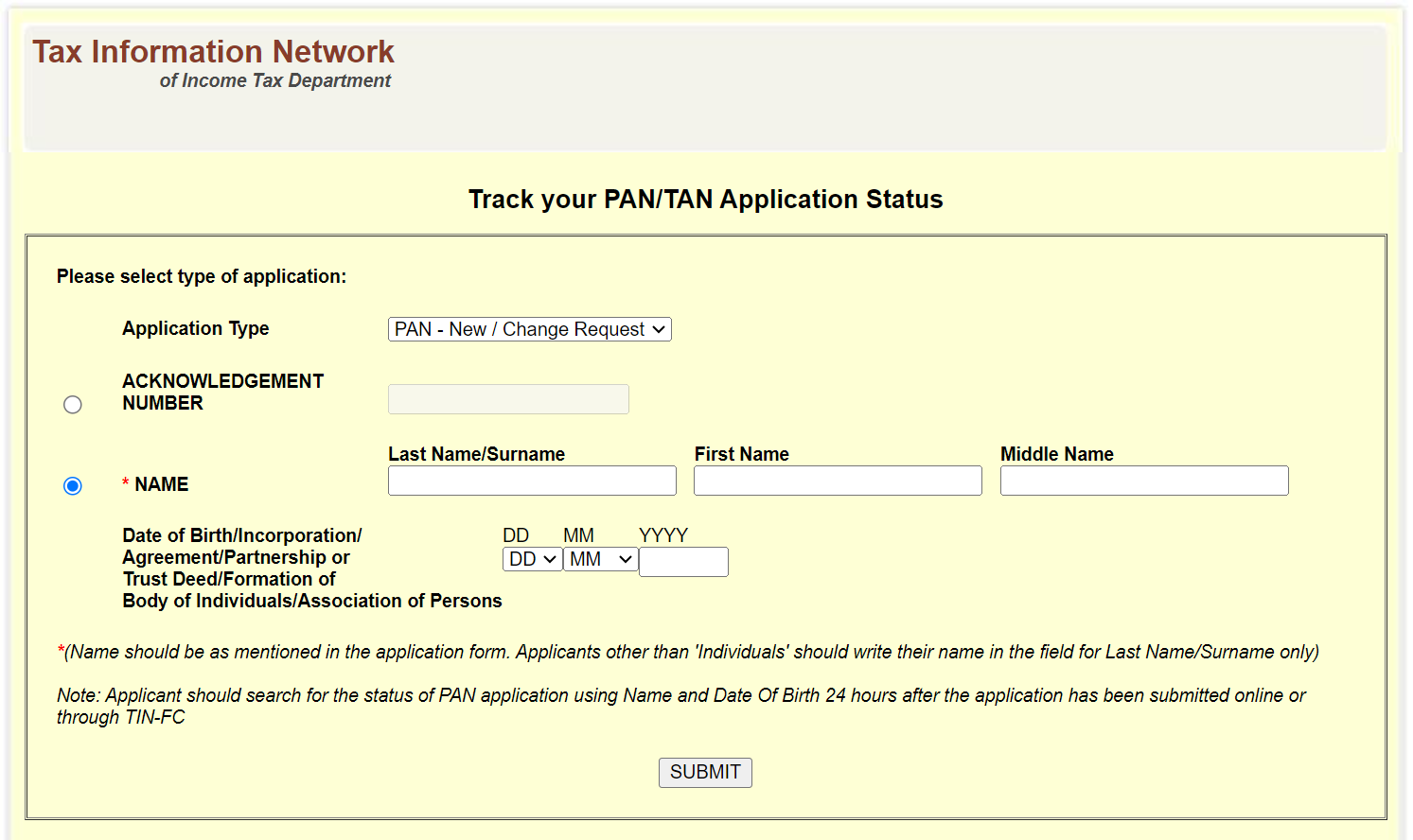Click the red asterisk next to NAME
Image resolution: width=1413 pixels, height=840 pixels.
pos(124,483)
